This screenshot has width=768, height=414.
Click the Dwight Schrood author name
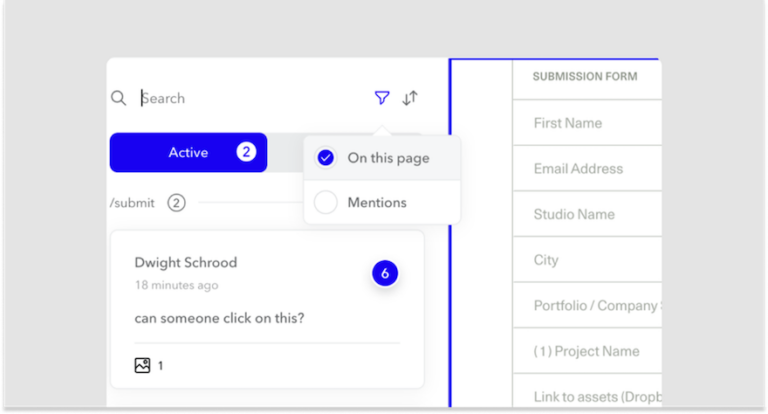click(x=186, y=263)
